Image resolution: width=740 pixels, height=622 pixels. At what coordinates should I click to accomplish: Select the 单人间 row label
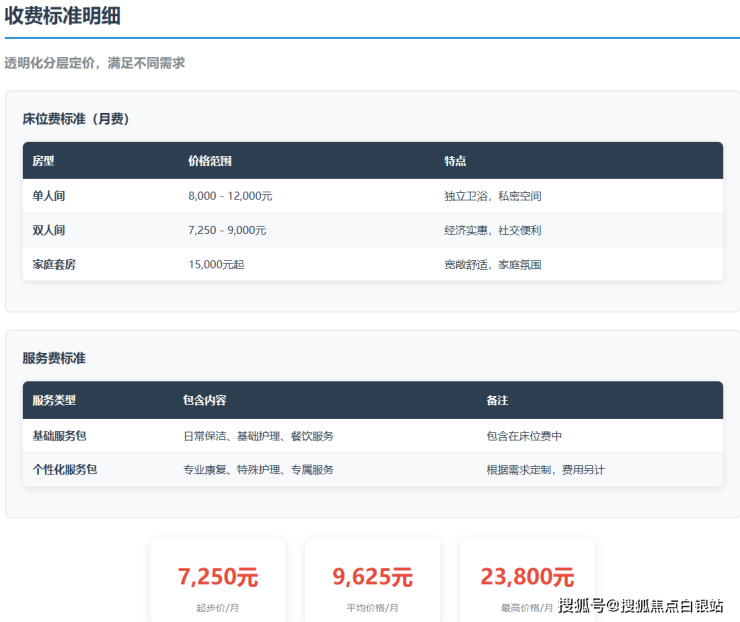click(49, 196)
